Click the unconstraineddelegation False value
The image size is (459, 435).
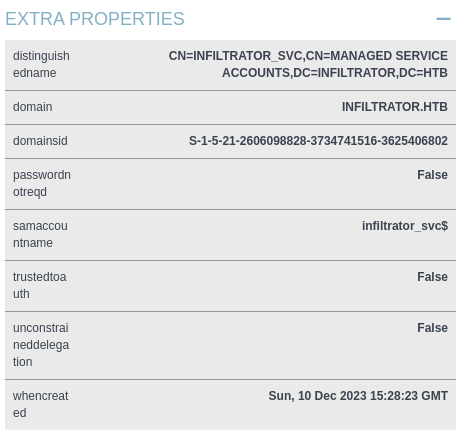click(432, 328)
